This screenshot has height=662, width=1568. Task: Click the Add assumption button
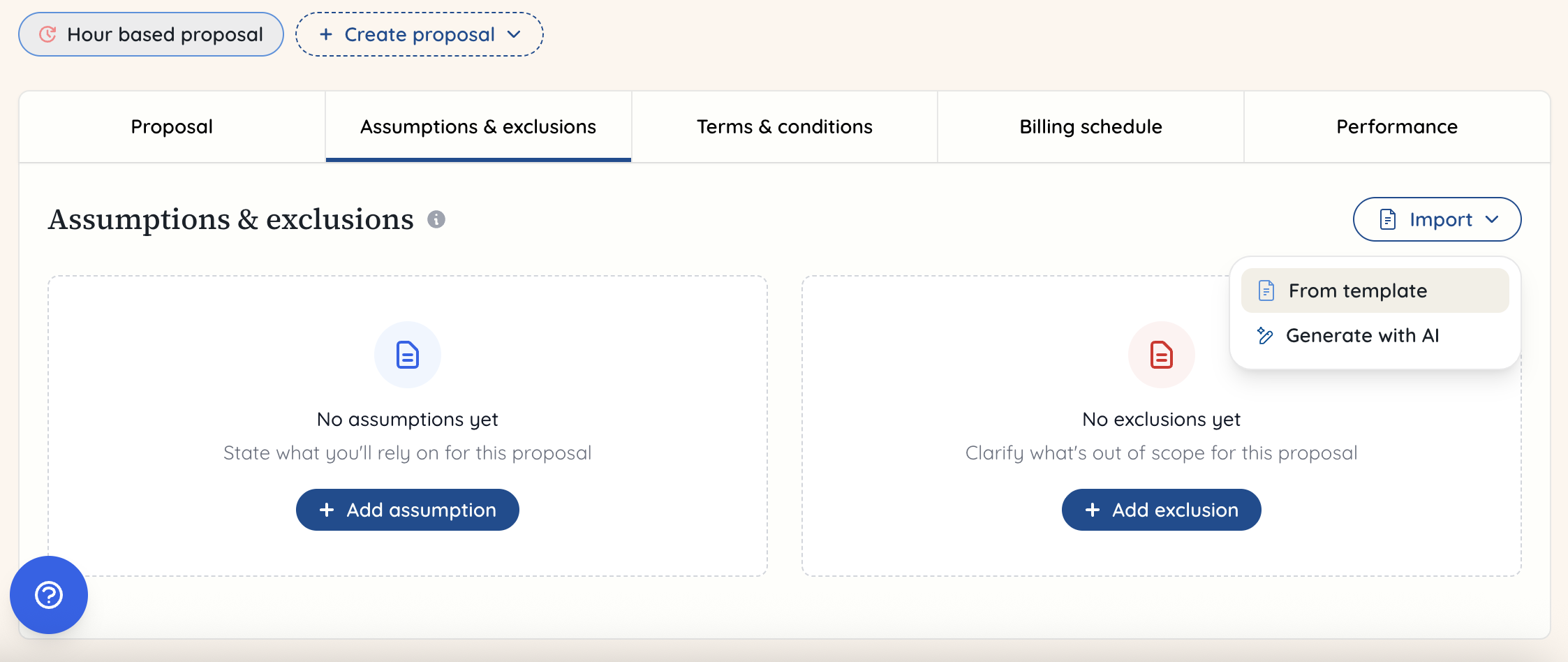point(407,510)
